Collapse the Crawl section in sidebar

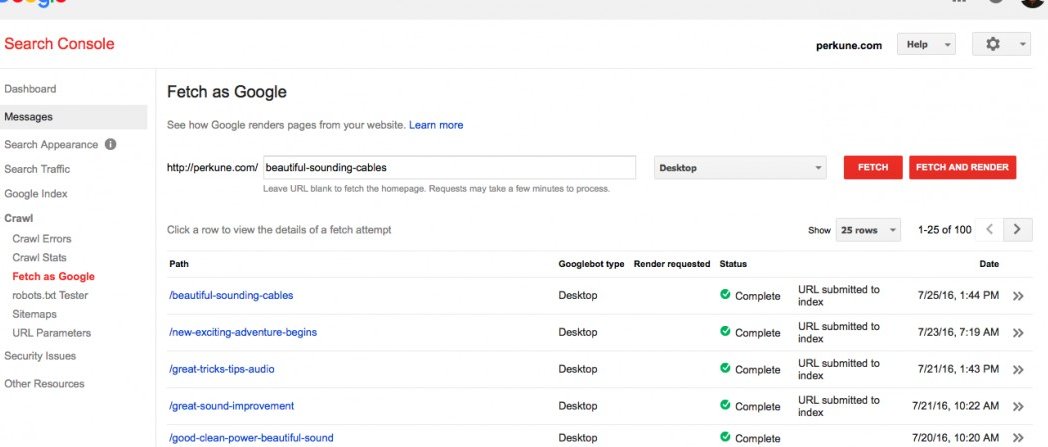(x=19, y=218)
